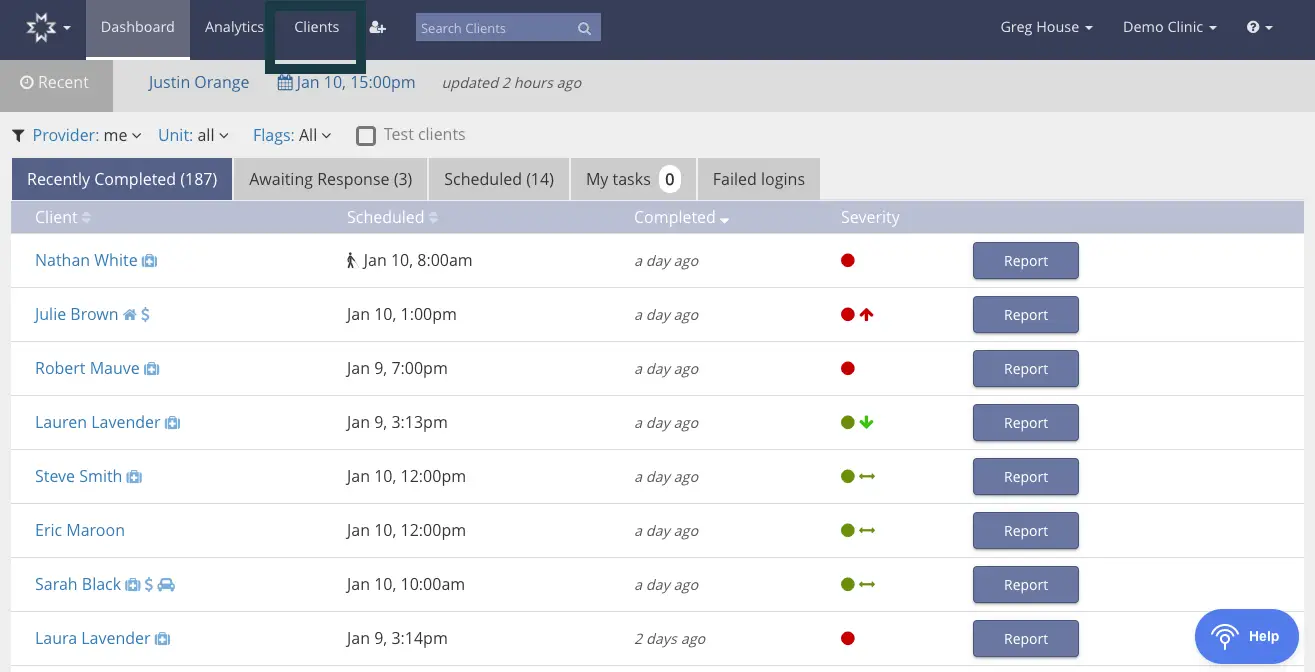
Task: Click the filter funnel icon
Action: tap(17, 135)
